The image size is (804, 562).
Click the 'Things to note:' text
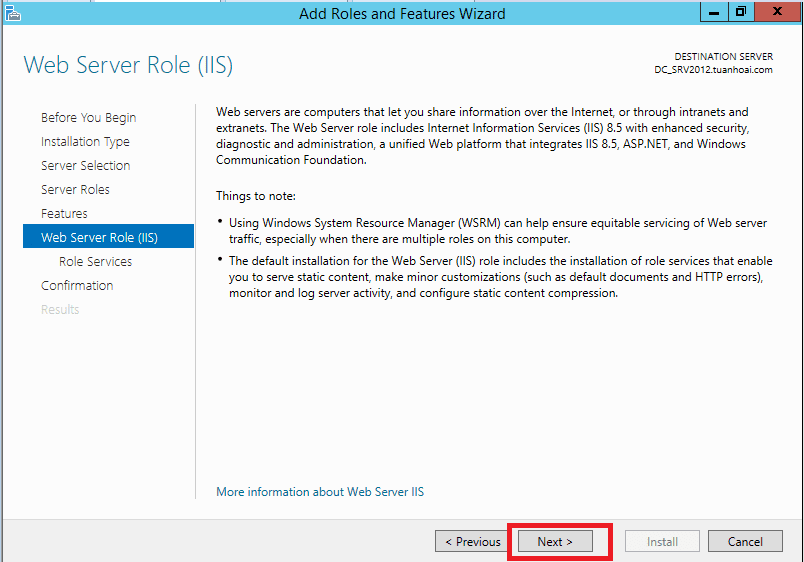[x=256, y=196]
